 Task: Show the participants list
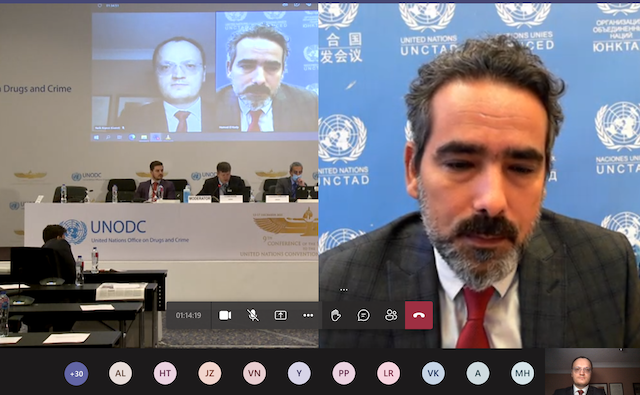coord(391,315)
